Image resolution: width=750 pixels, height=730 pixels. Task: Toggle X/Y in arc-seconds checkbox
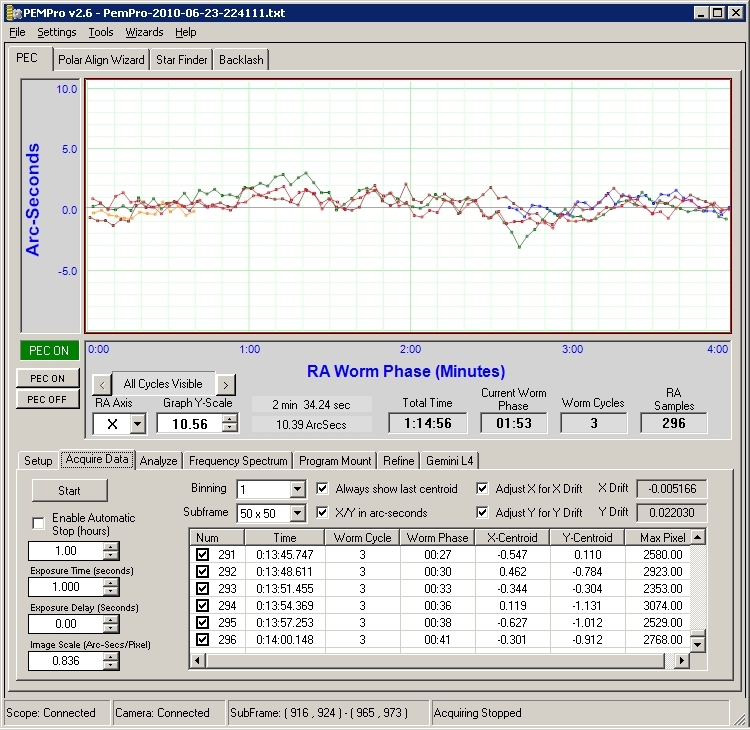coord(322,512)
